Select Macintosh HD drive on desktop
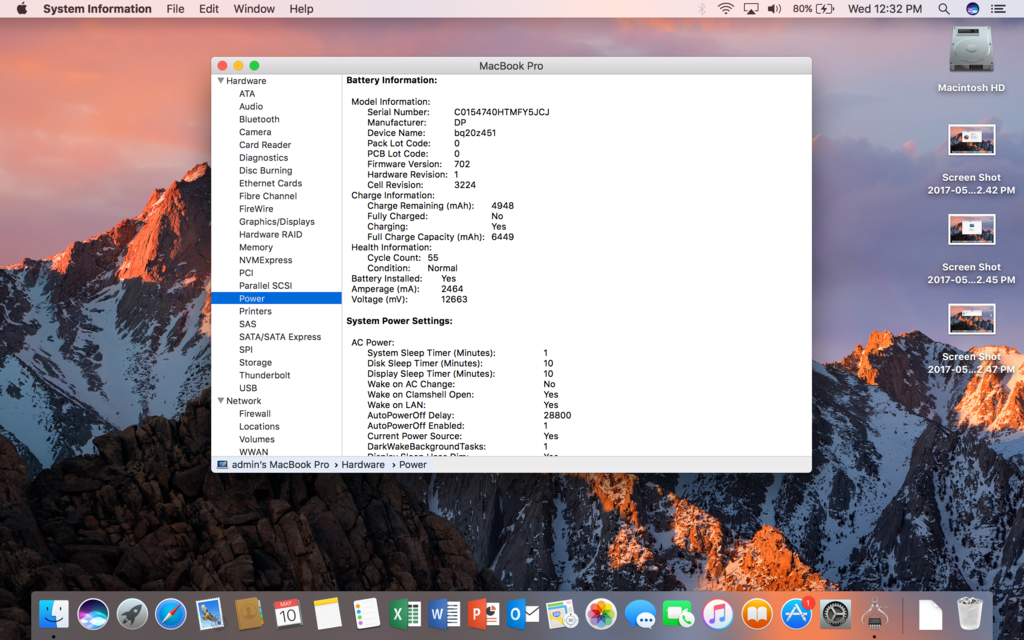 point(971,59)
